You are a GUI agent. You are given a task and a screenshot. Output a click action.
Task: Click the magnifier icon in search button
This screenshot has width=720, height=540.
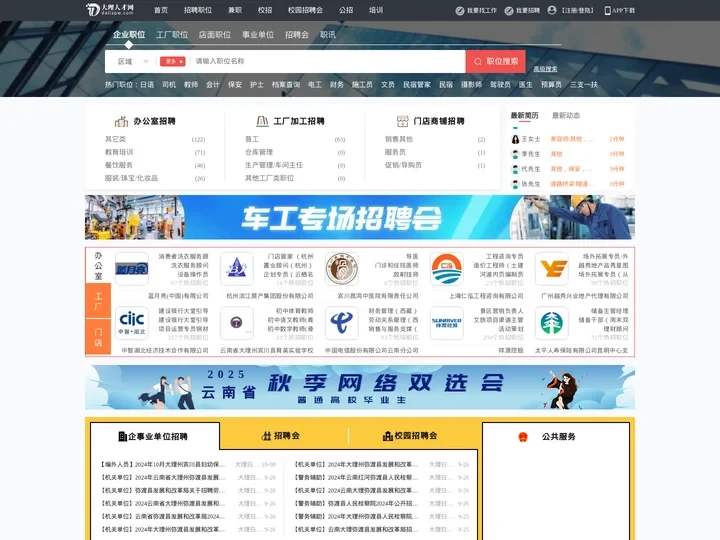478,62
